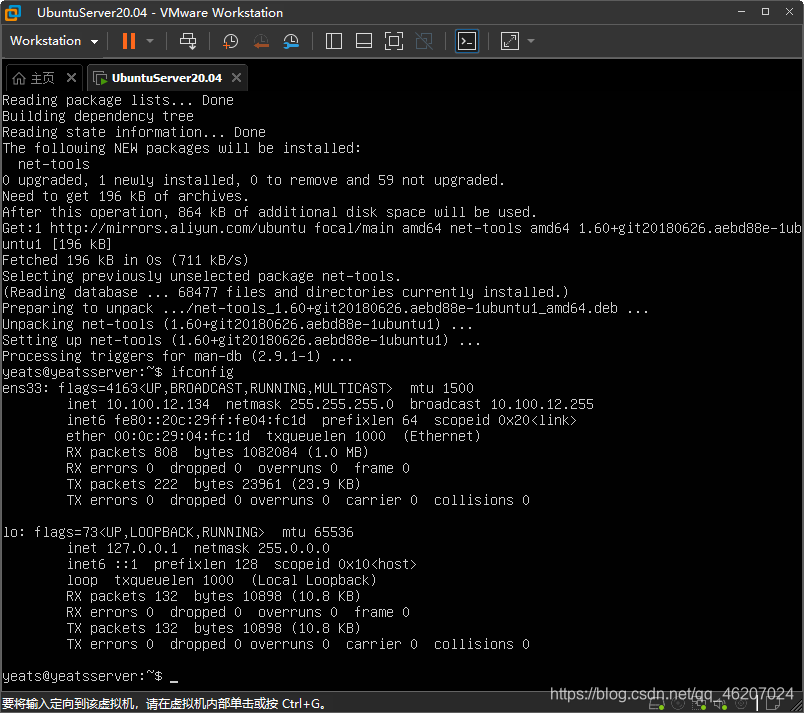This screenshot has width=804, height=713.
Task: Open the Workstation menu dropdown
Action: click(54, 41)
